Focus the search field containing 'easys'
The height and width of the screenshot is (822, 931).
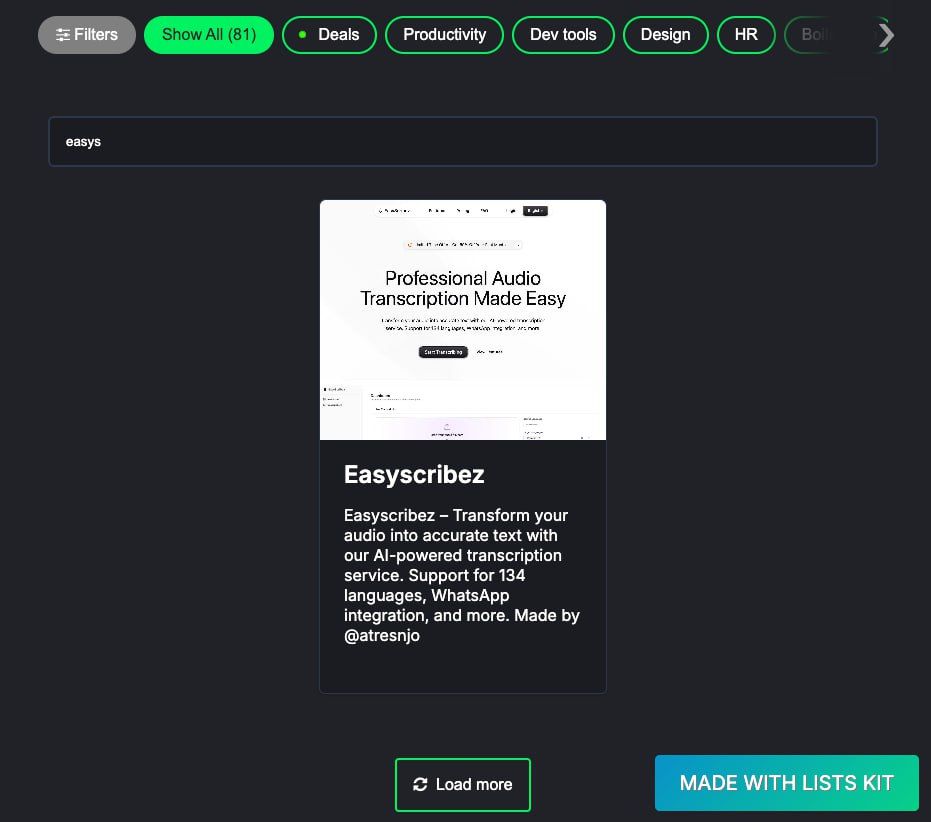[x=463, y=141]
